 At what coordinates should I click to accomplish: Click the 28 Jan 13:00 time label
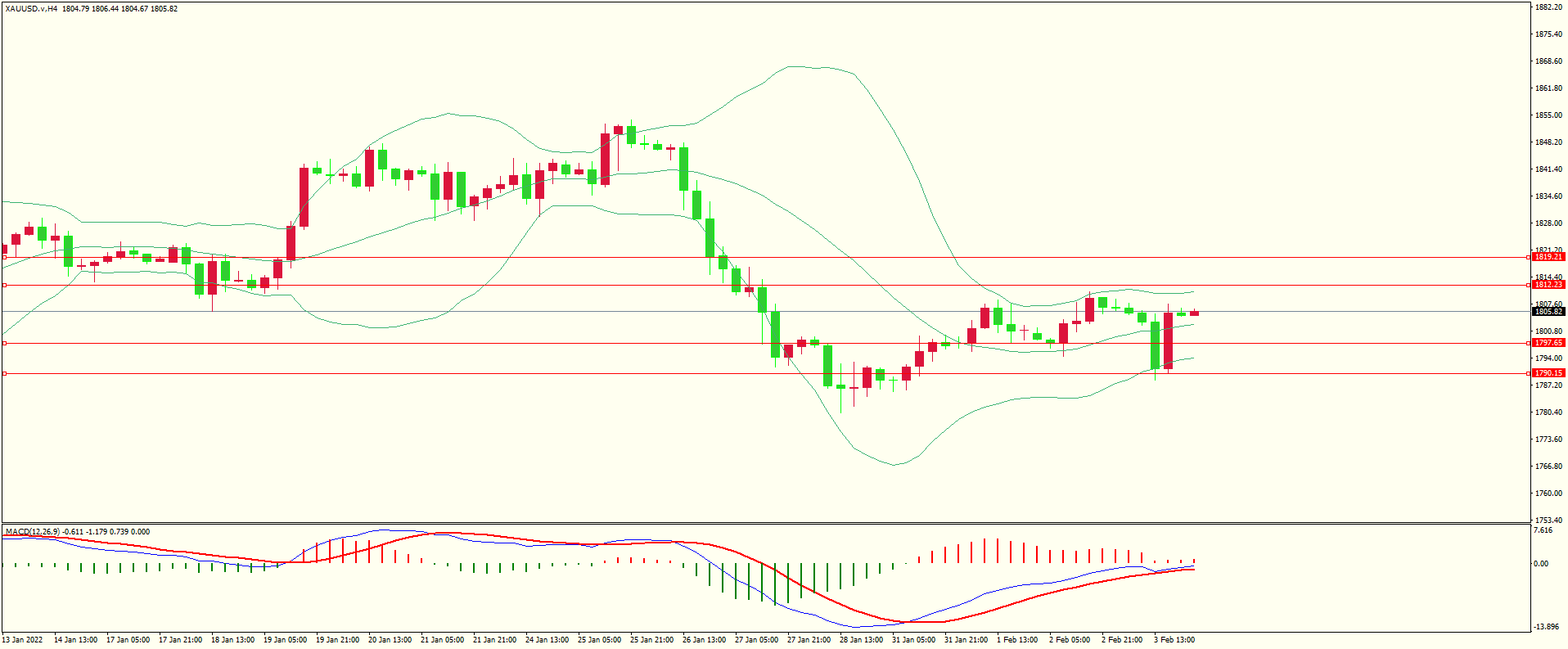[861, 640]
